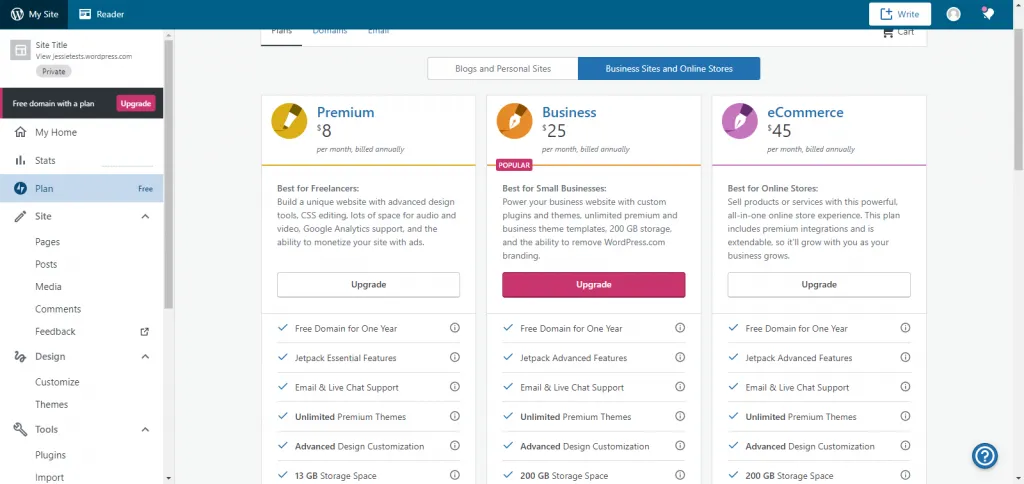Open Stats in sidebar
Screen dimensions: 1024x484
pos(82,161)
